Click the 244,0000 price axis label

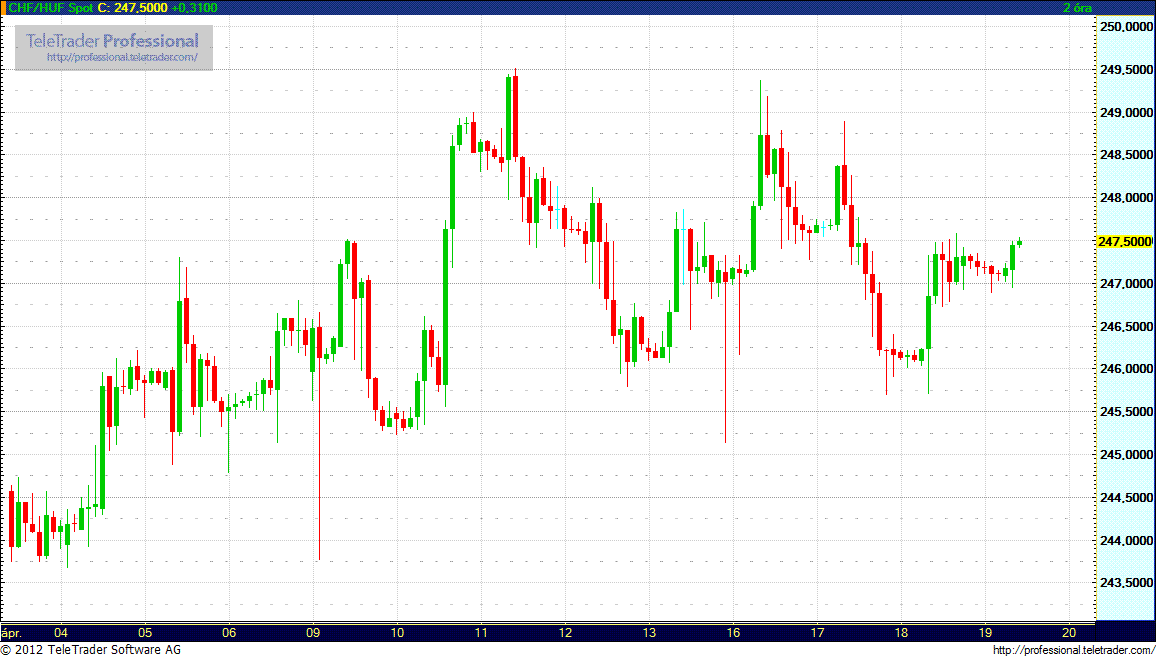click(x=1126, y=540)
